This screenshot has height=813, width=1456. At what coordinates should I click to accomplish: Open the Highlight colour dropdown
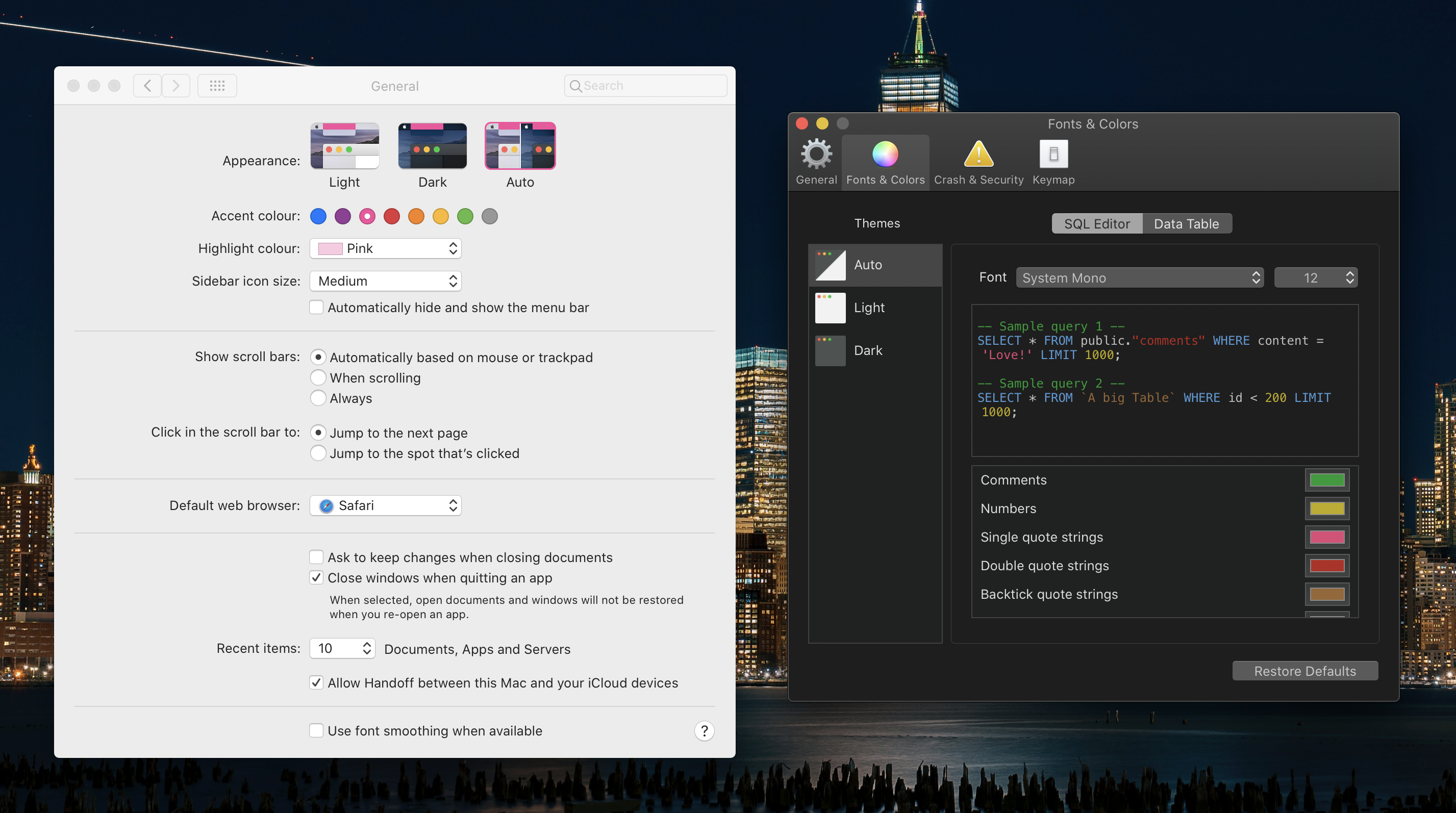(386, 248)
